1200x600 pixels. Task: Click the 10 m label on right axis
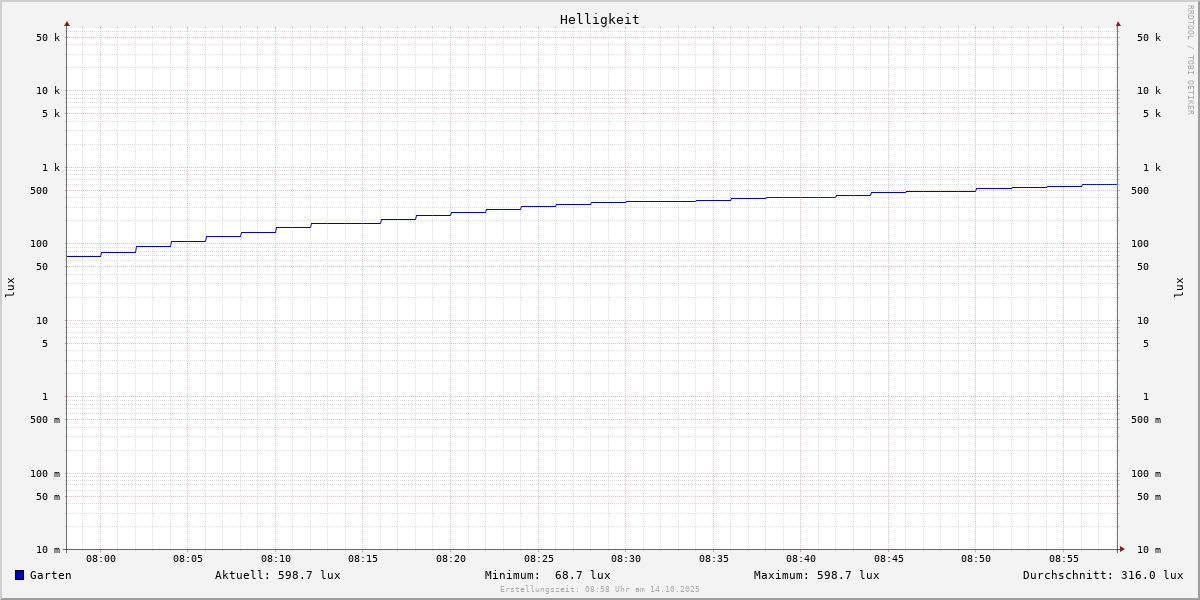[x=1148, y=550]
